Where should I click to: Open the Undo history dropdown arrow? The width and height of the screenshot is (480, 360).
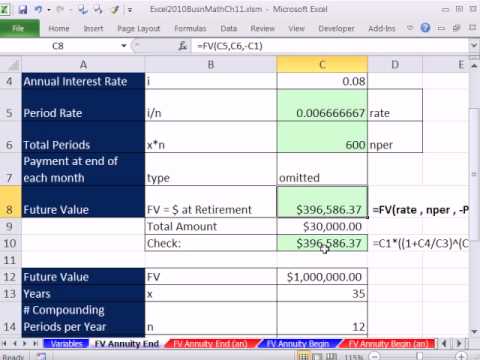click(49, 10)
